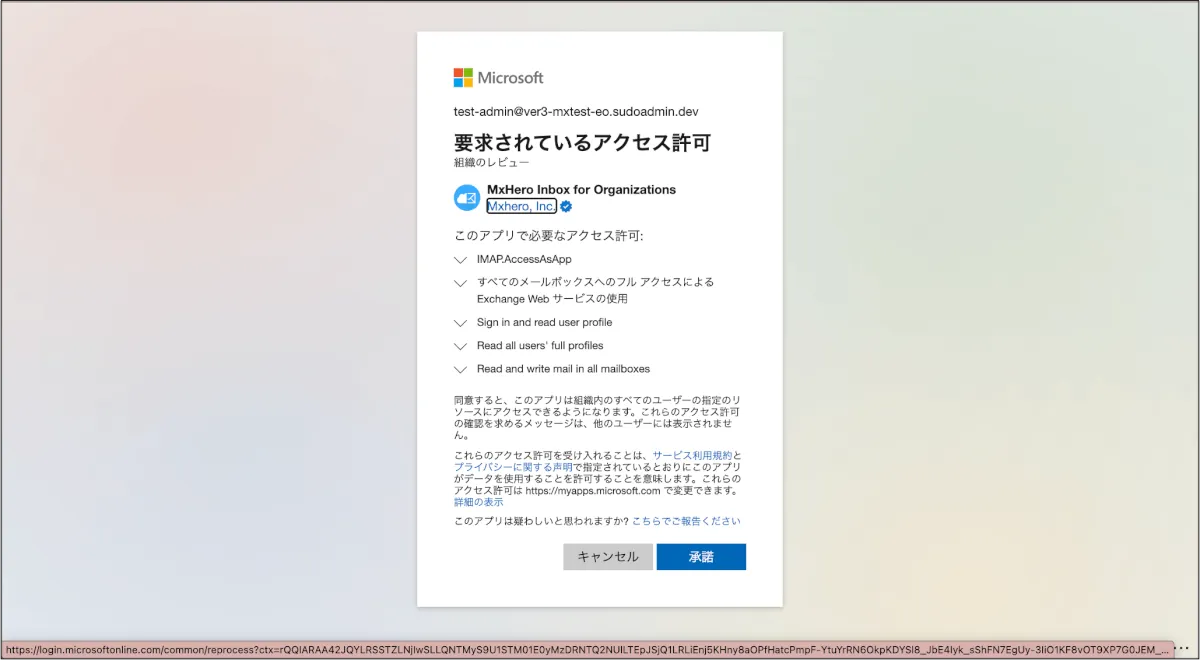Click the このアプリで必要なアクセス許可: label

coord(549,236)
